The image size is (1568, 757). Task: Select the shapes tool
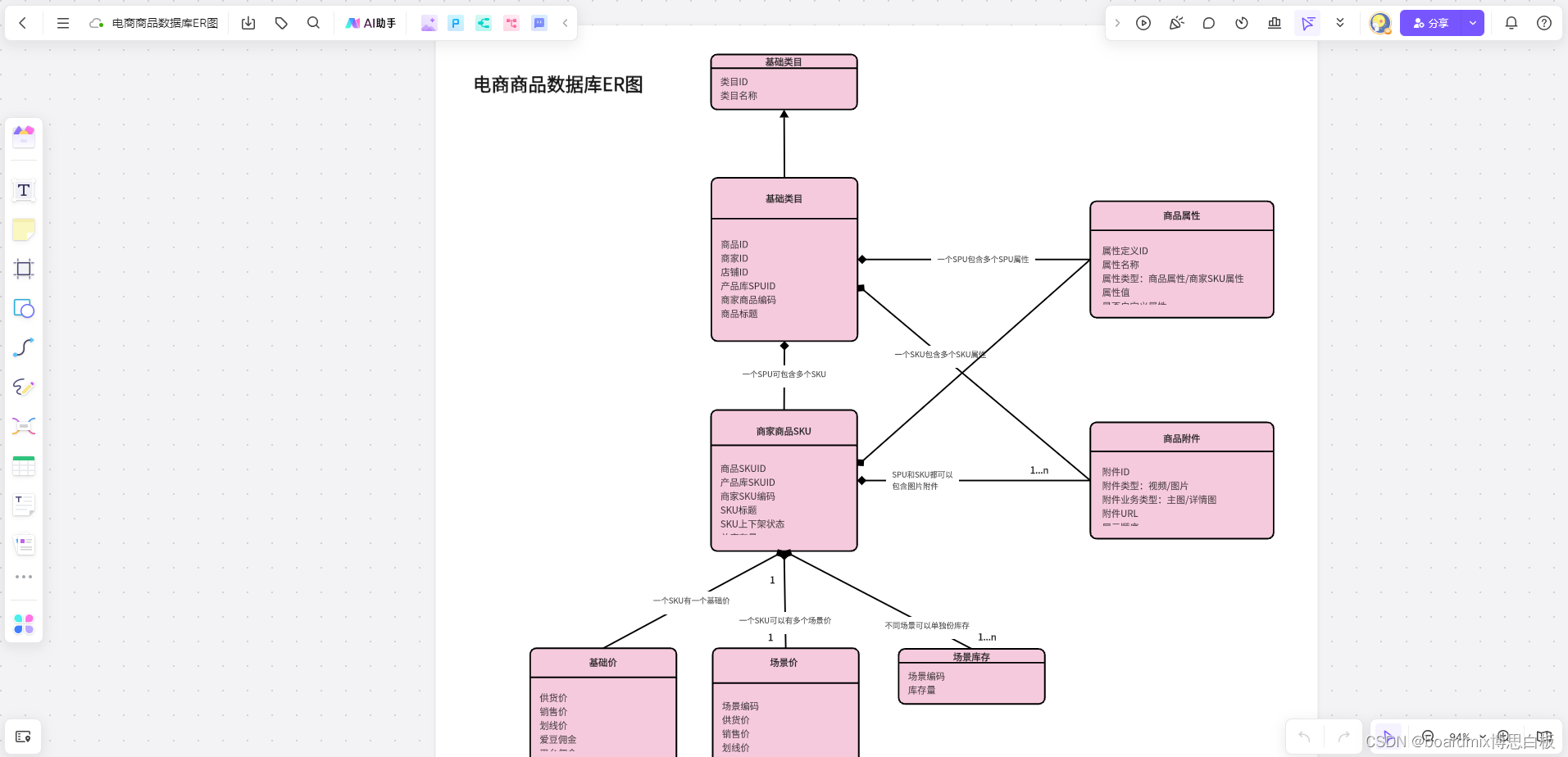(24, 308)
